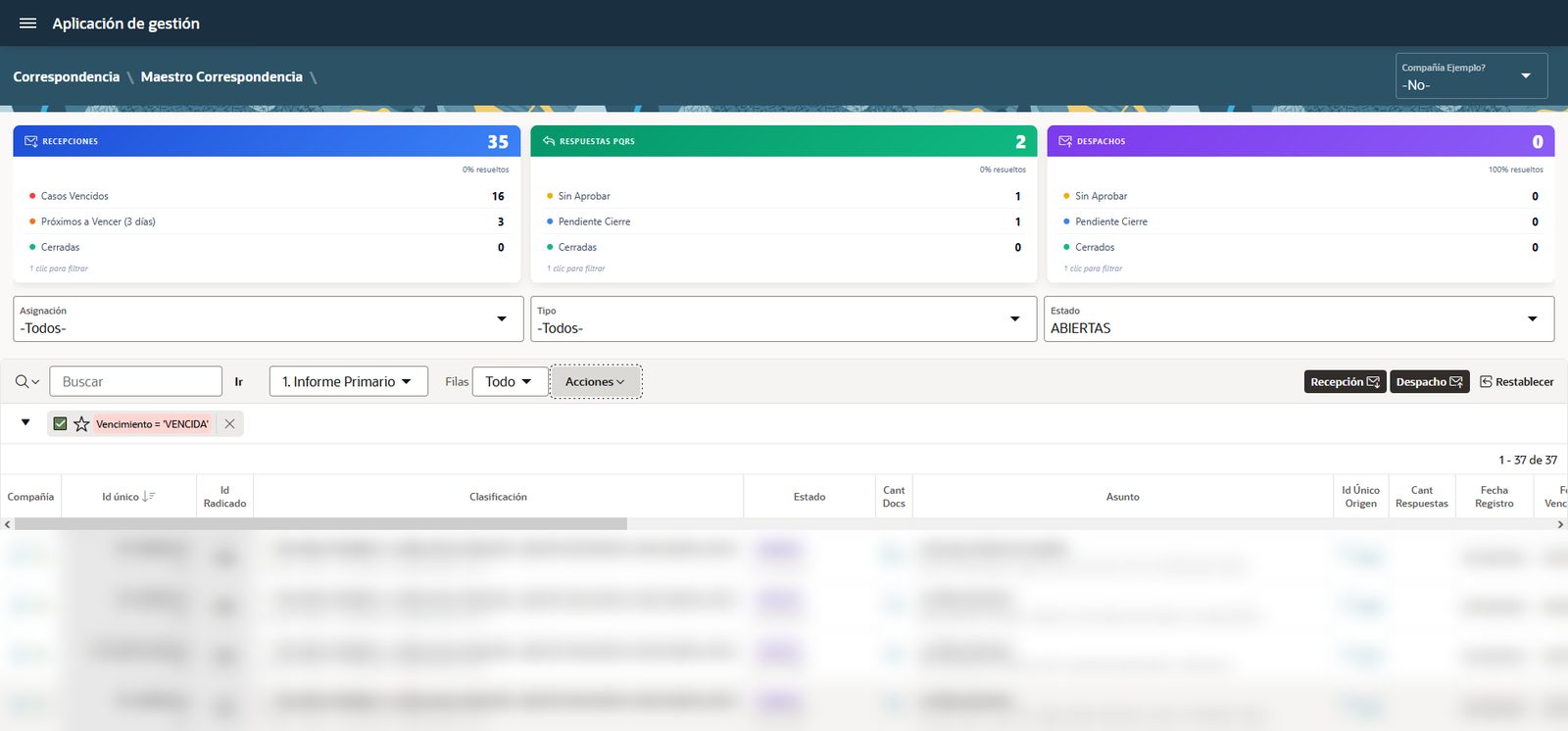Click the Estado column header
The height and width of the screenshot is (731, 1568).
(x=809, y=497)
